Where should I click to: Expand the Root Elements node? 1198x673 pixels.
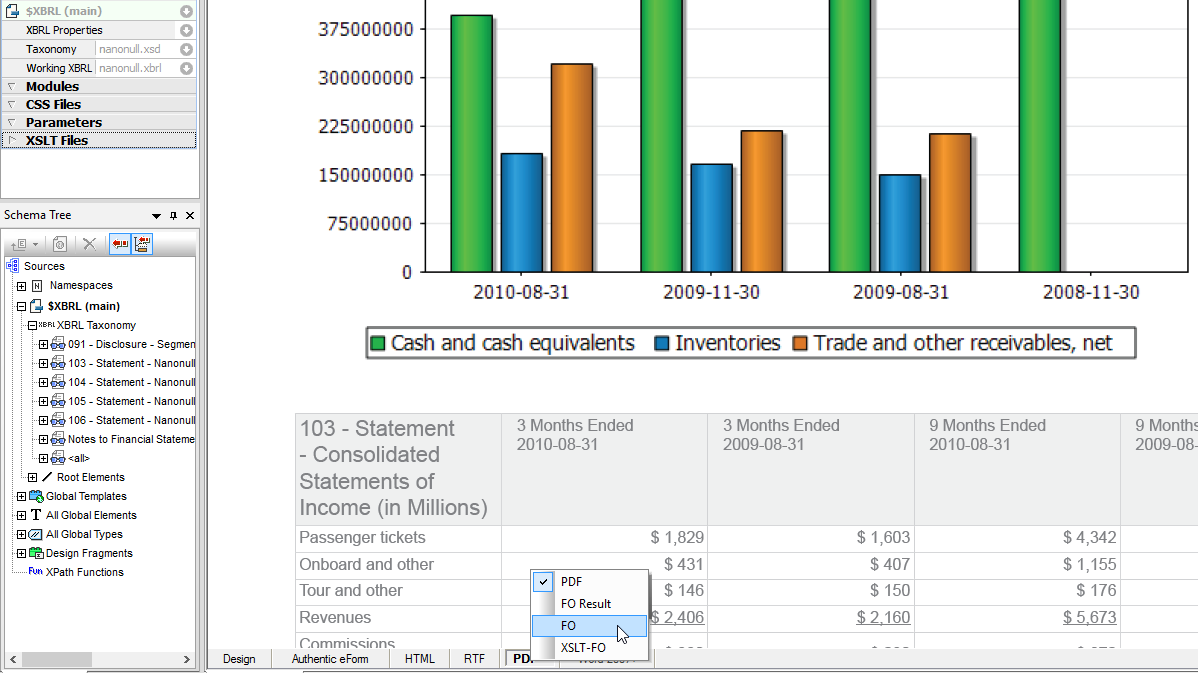pos(32,477)
